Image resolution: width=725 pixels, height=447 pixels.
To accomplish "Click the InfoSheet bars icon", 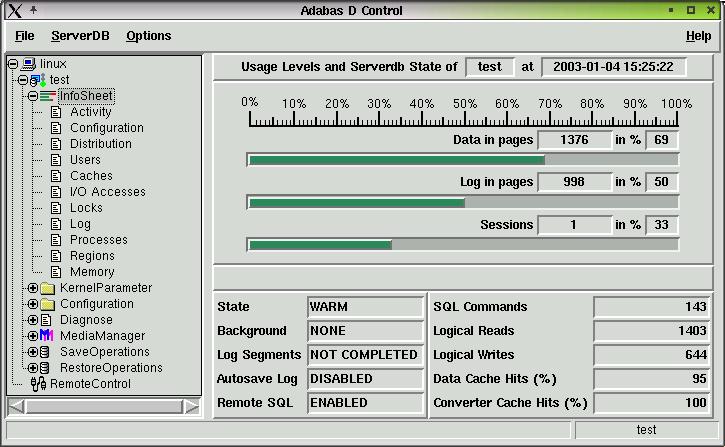I will point(48,96).
